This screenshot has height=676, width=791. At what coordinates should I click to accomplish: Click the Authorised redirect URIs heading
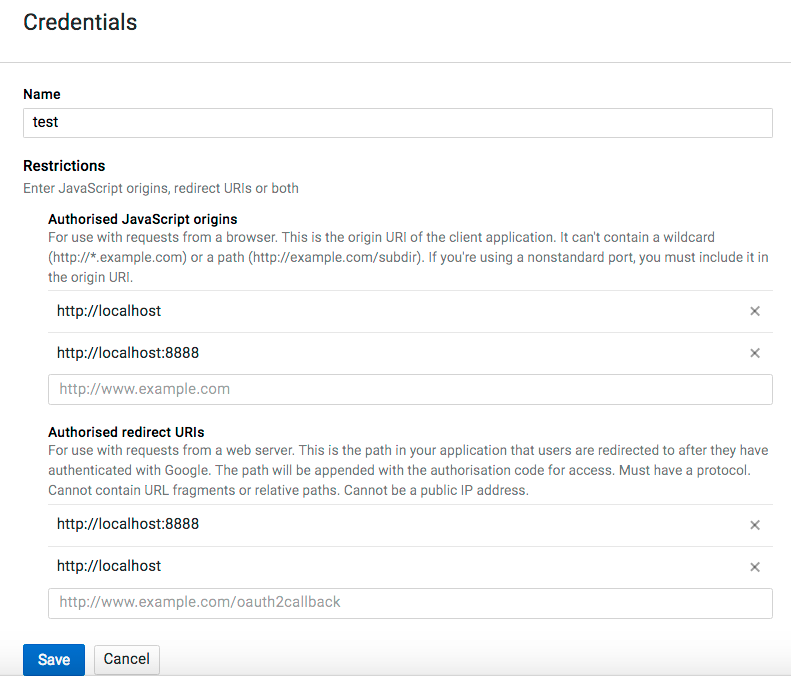click(x=126, y=432)
